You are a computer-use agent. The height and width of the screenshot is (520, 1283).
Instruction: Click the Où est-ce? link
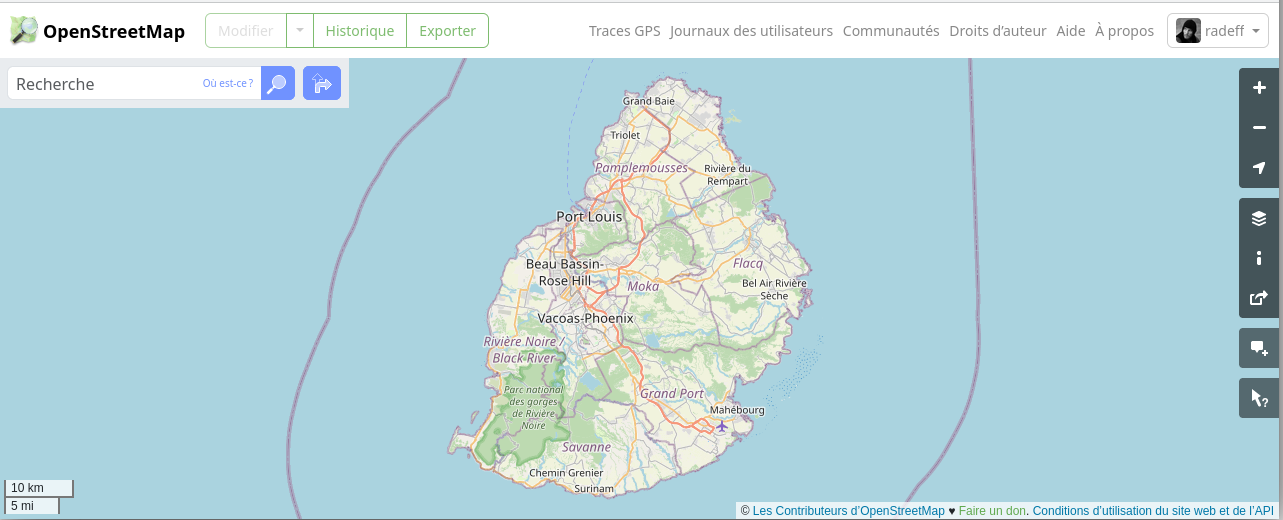[228, 83]
